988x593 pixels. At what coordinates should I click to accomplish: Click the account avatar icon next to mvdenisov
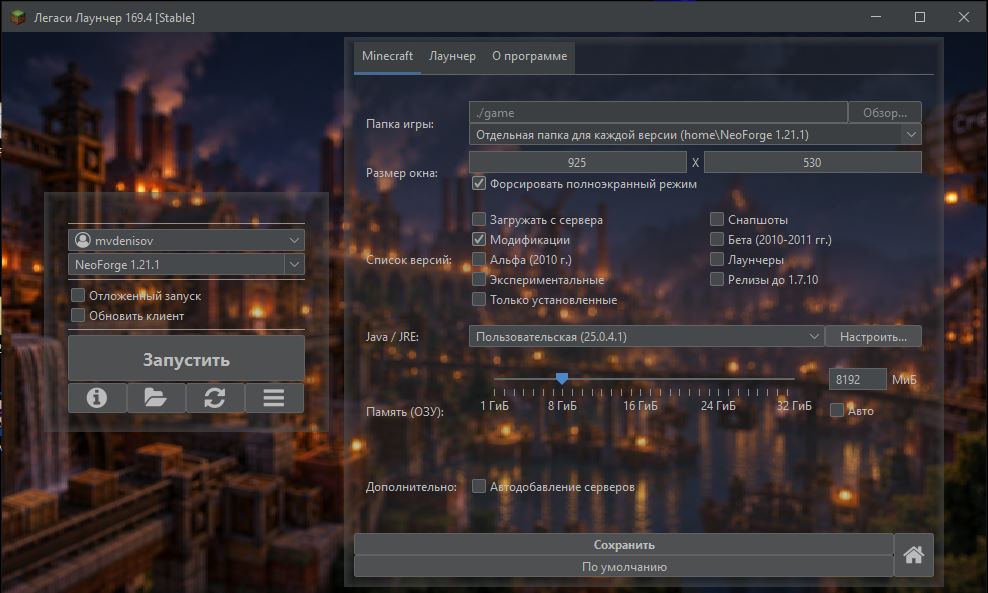pyautogui.click(x=83, y=240)
